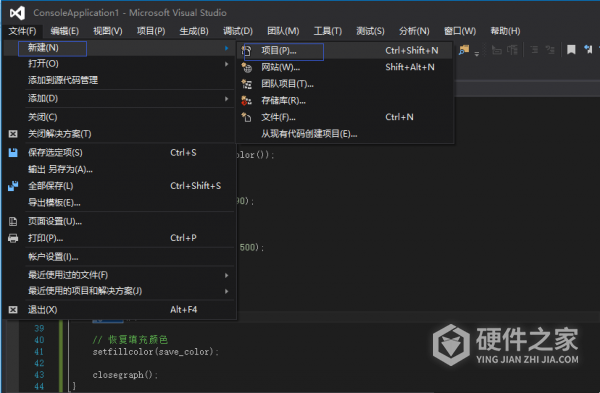Viewport: 600px width, 393px height.
Task: Open the 生成(B) menu
Action: 194,31
